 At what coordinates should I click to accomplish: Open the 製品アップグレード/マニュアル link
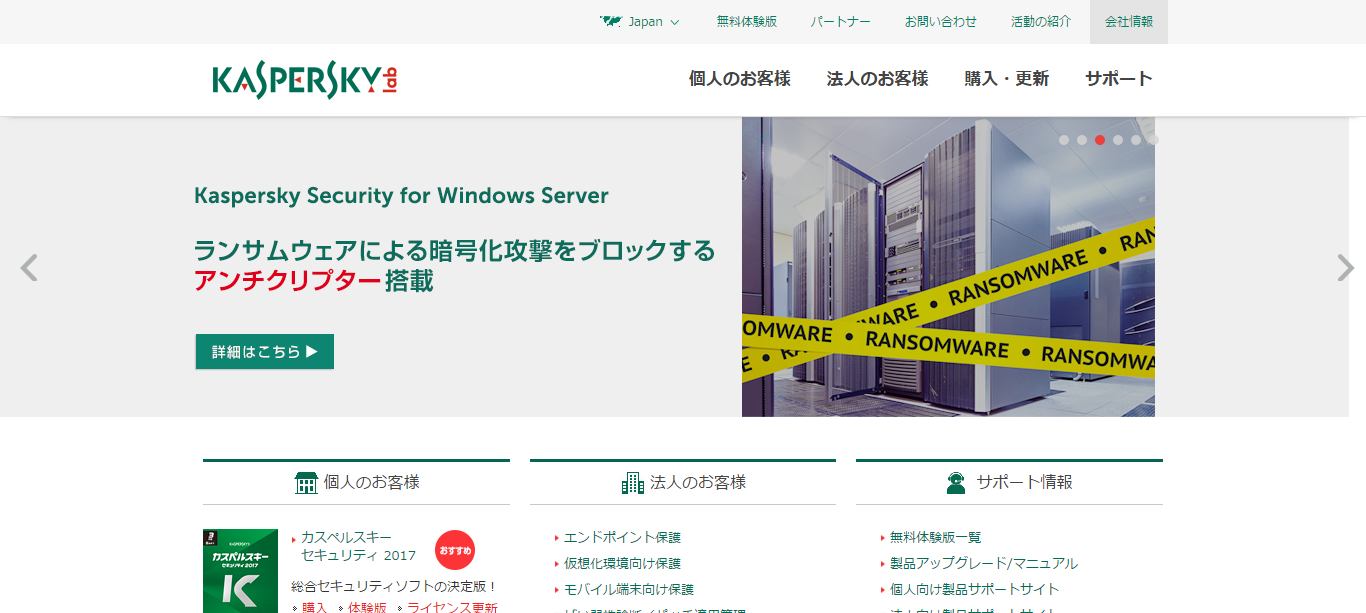[984, 564]
